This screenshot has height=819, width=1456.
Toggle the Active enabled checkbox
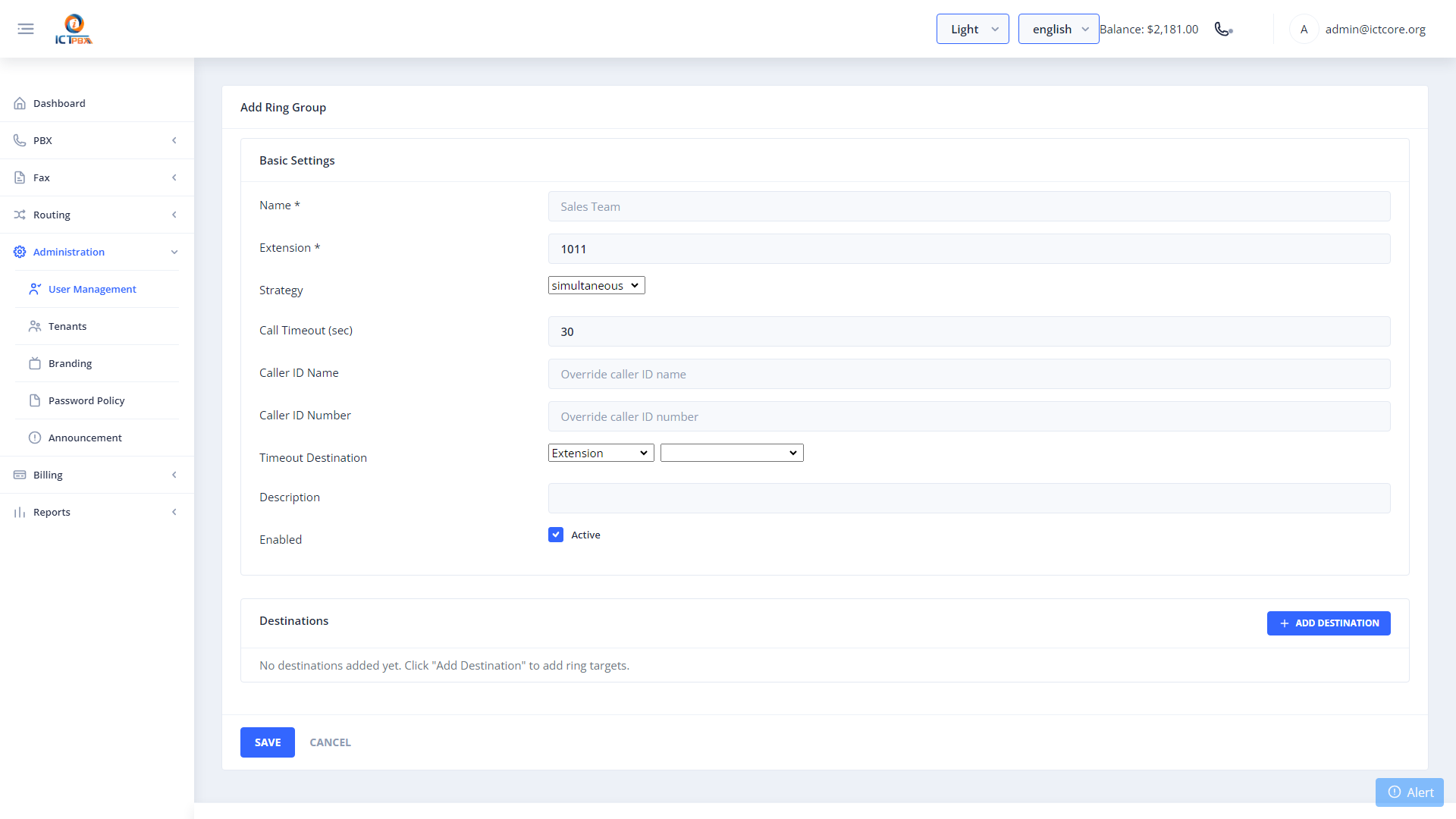556,535
